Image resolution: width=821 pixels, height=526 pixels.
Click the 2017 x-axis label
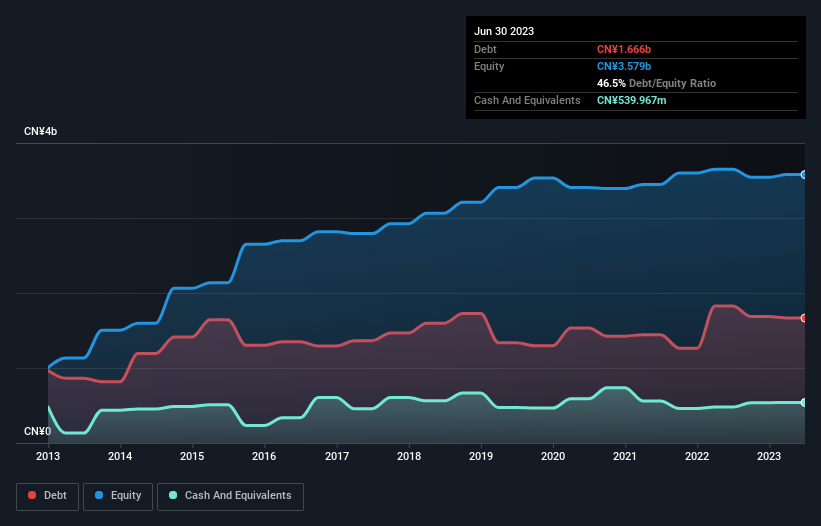[x=337, y=456]
